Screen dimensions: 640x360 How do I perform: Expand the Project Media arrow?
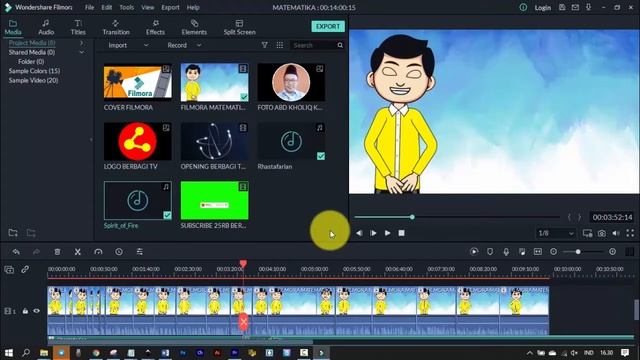(81, 43)
